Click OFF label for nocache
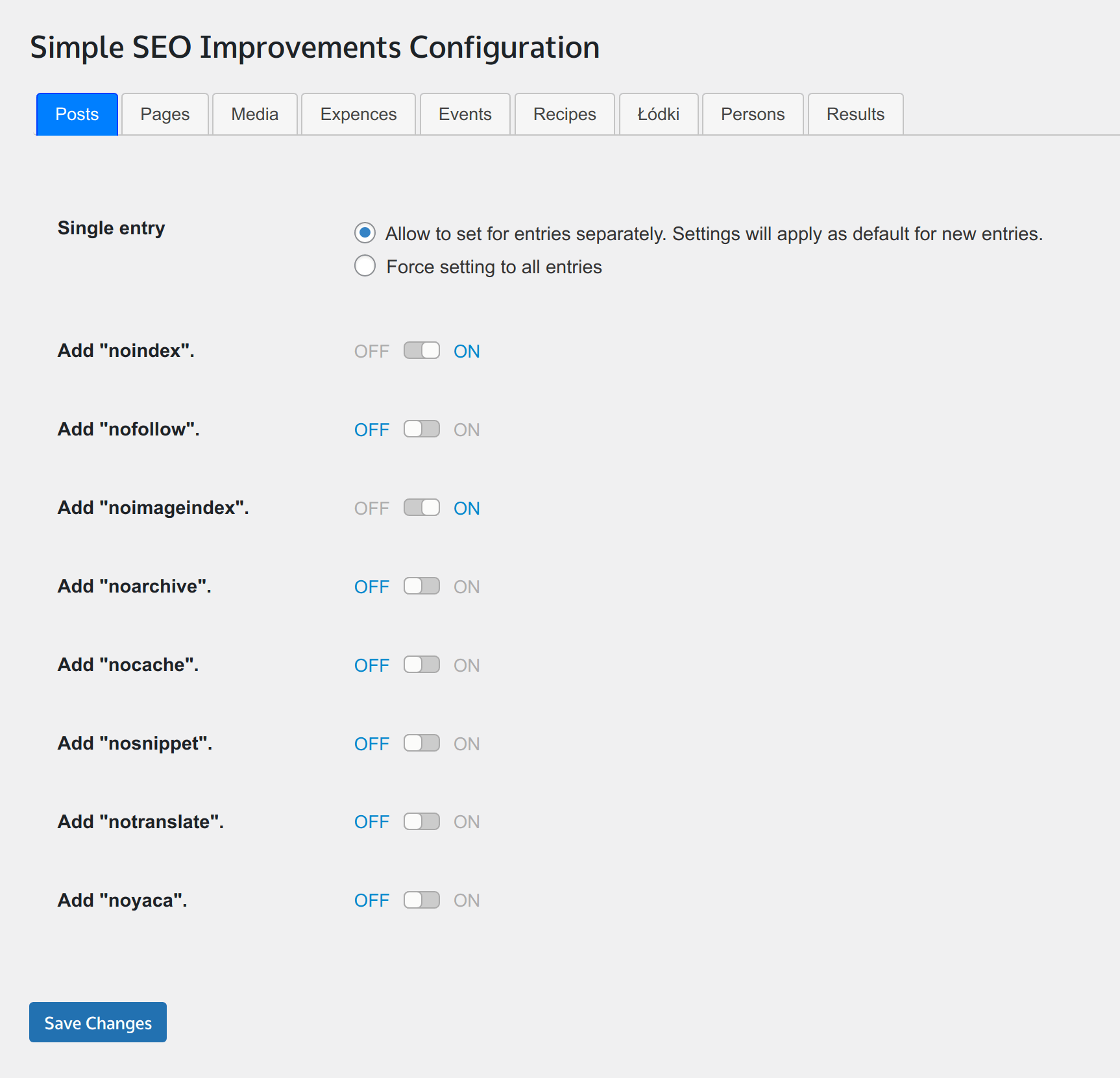 pos(372,665)
